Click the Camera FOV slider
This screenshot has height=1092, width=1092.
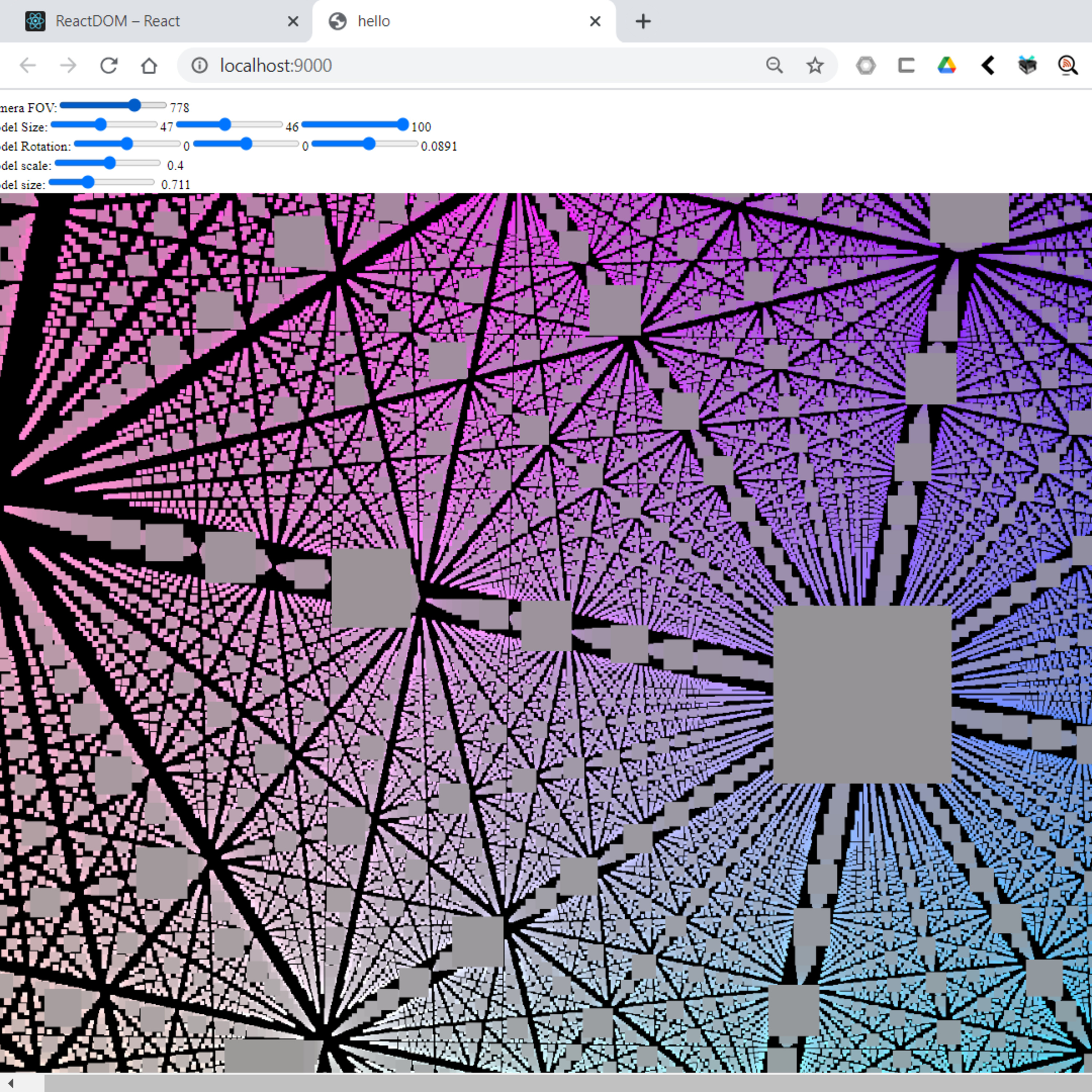(112, 105)
